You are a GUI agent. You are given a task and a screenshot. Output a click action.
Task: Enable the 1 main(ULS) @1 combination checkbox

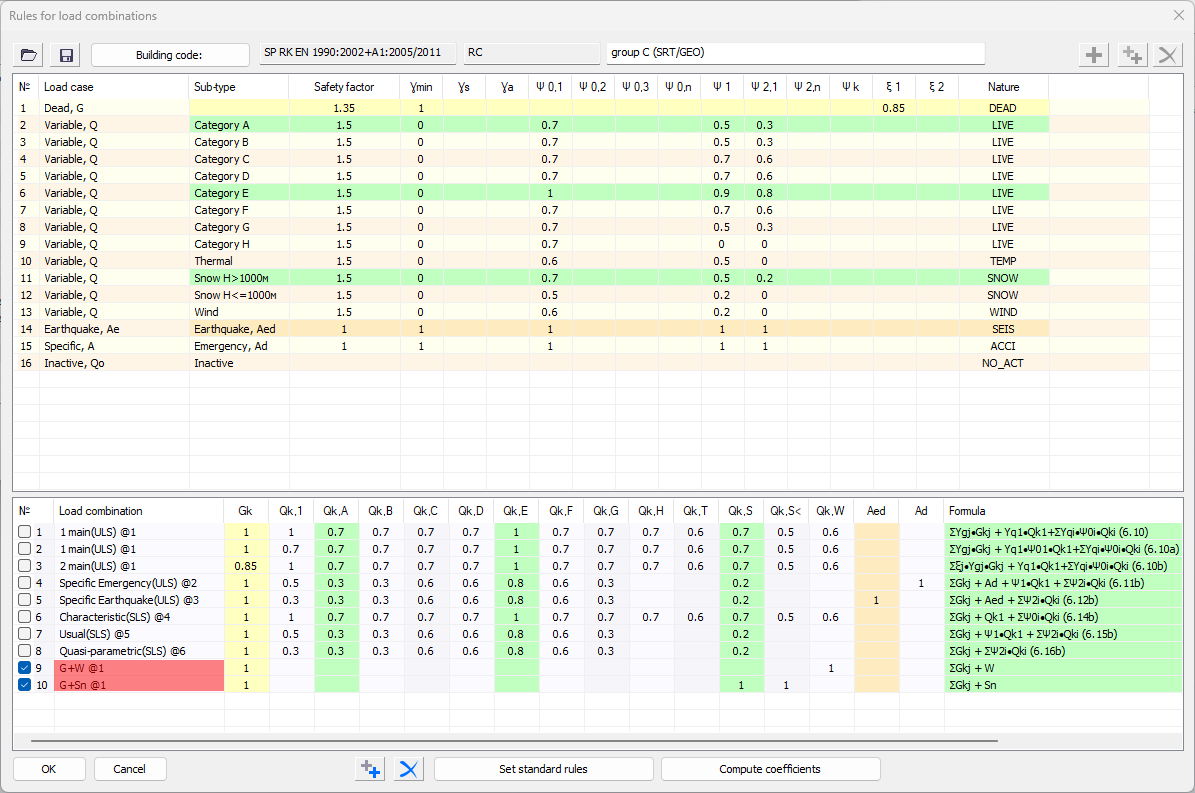point(24,531)
